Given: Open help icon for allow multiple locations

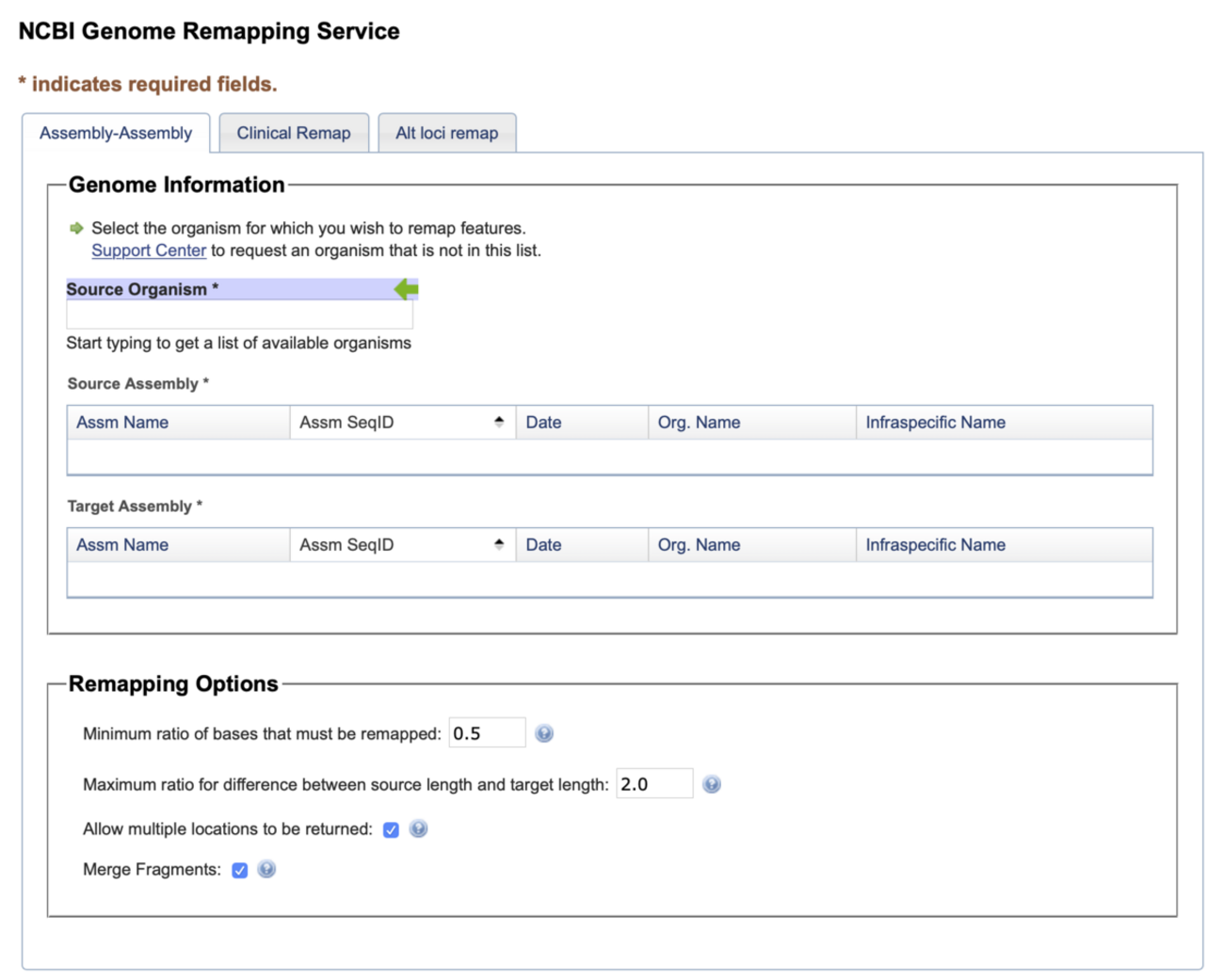Looking at the screenshot, I should click(419, 828).
